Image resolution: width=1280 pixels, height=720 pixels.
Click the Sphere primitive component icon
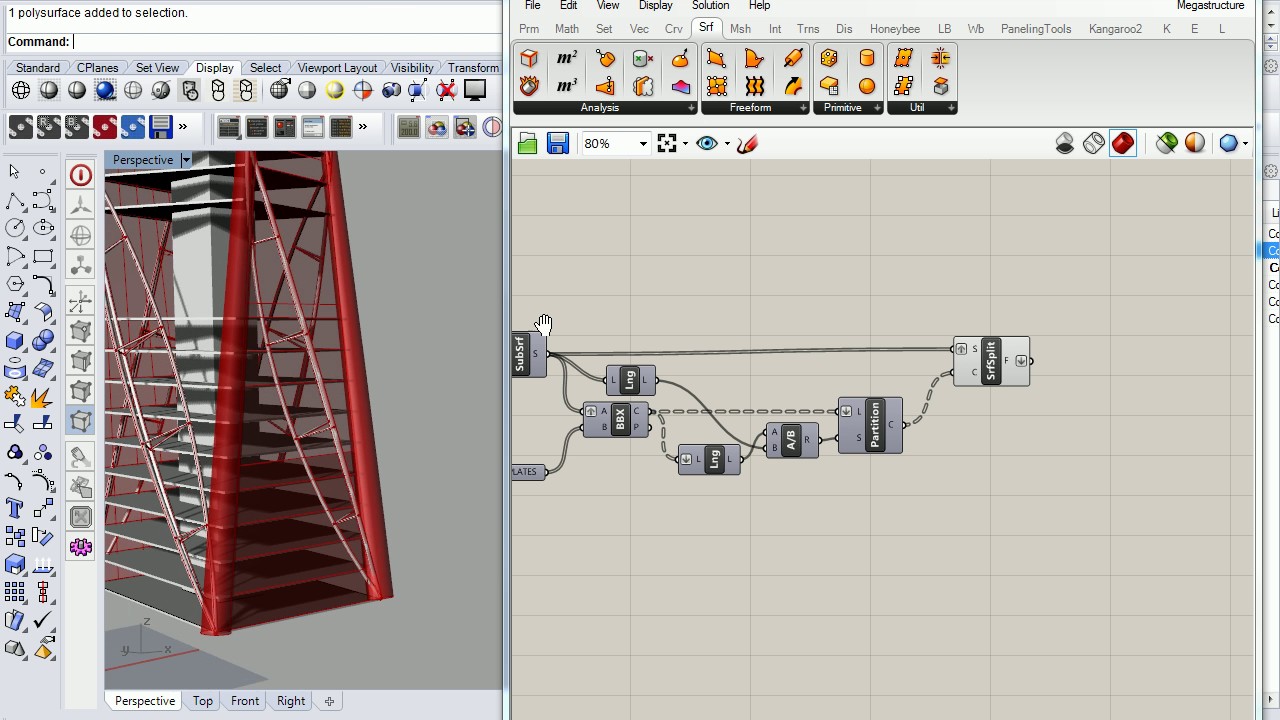[x=867, y=86]
